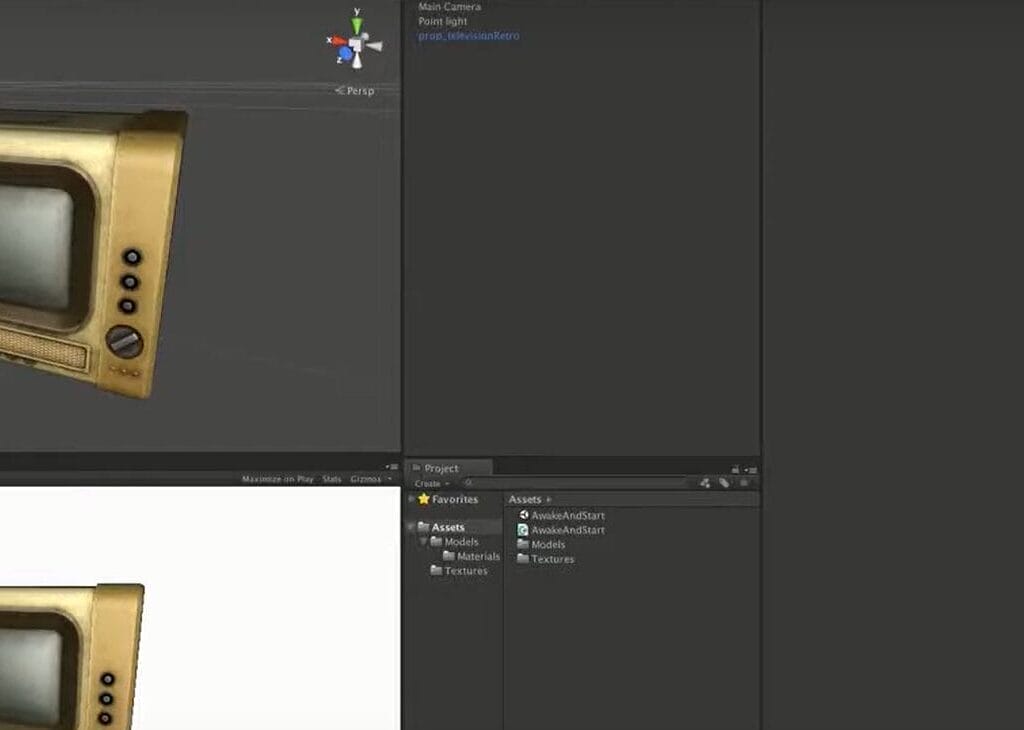Click the arrow next to Assets breadcrumb
Screen dimensions: 1024x730
[x=549, y=500]
